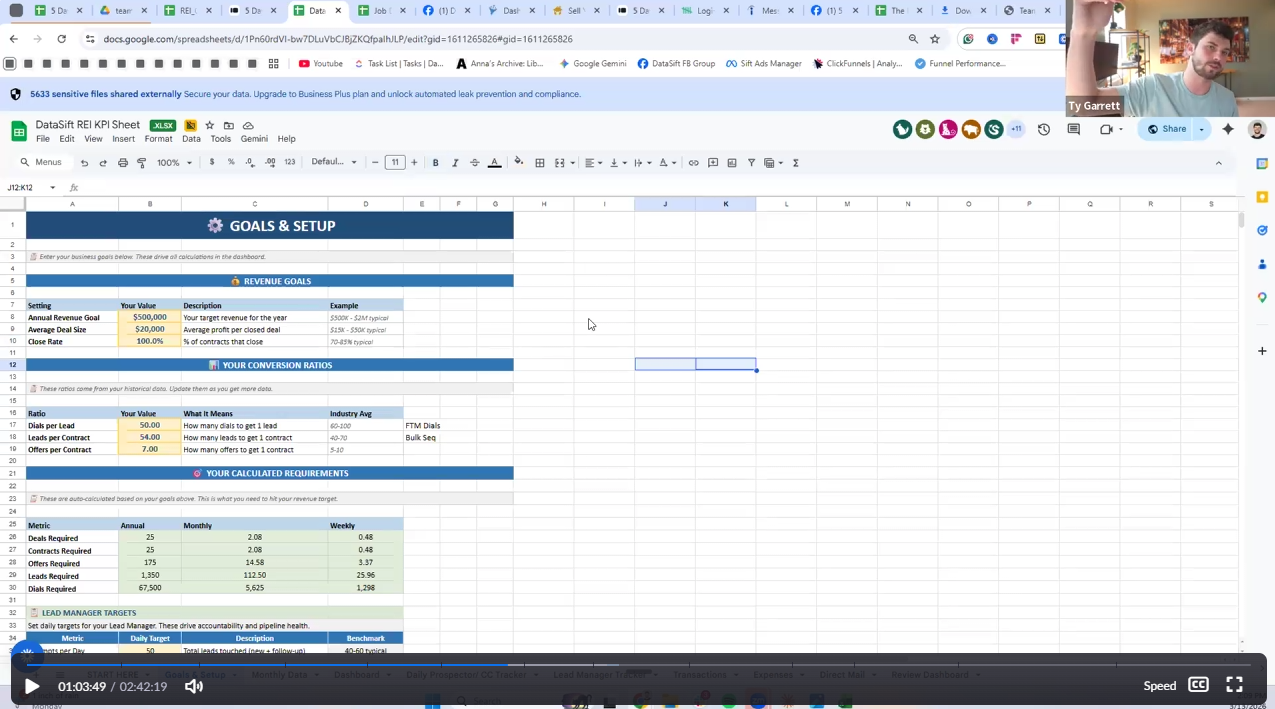
Task: Select the paint format tool
Action: coord(142,163)
